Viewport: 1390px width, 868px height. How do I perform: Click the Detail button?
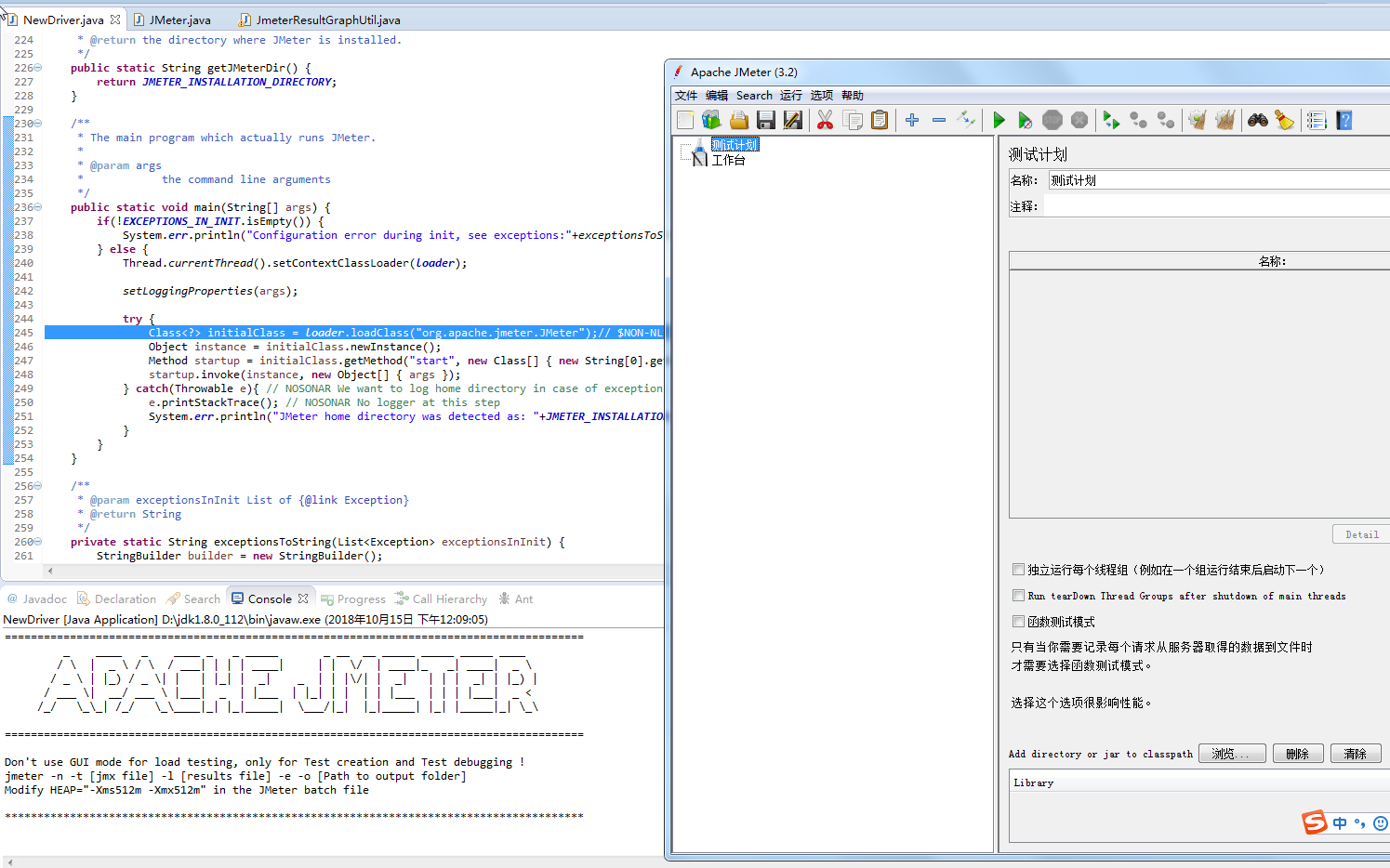1361,534
